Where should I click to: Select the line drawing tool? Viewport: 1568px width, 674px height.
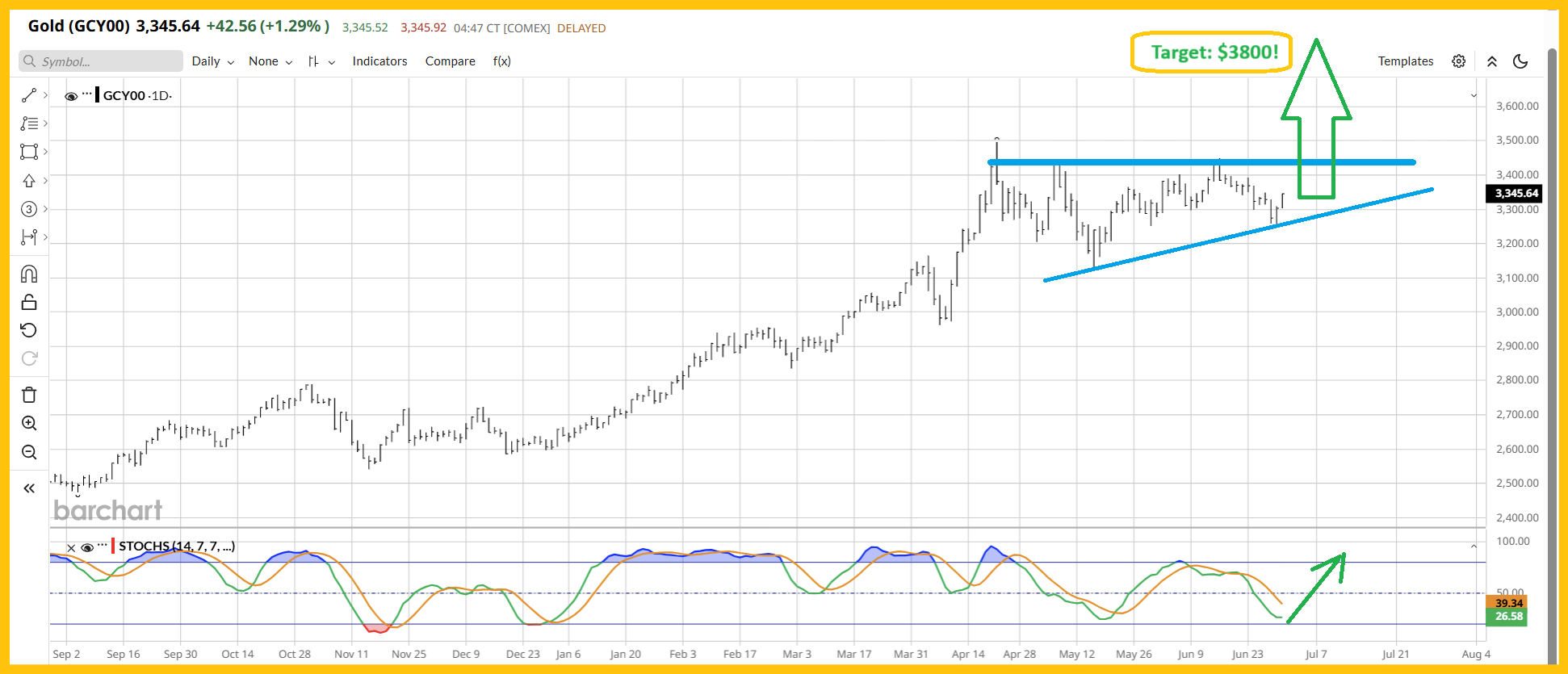(29, 95)
